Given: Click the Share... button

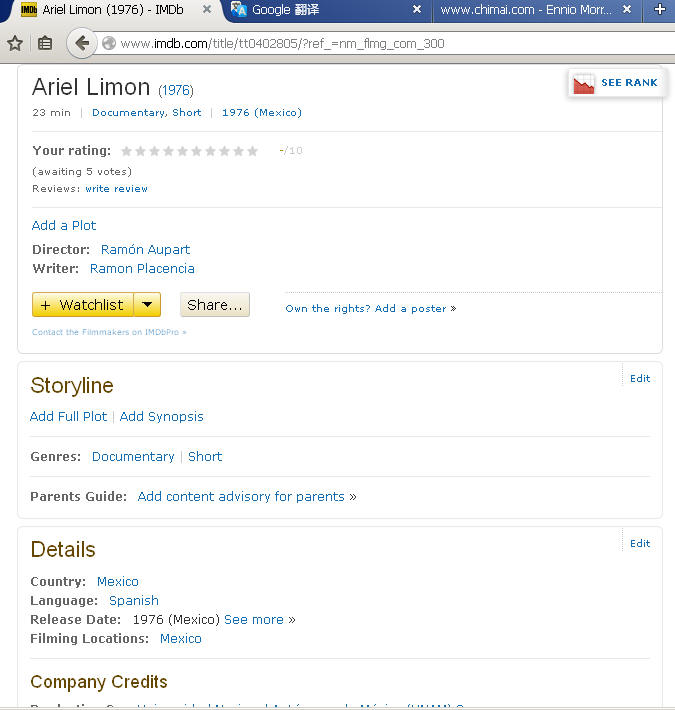Looking at the screenshot, I should 215,305.
